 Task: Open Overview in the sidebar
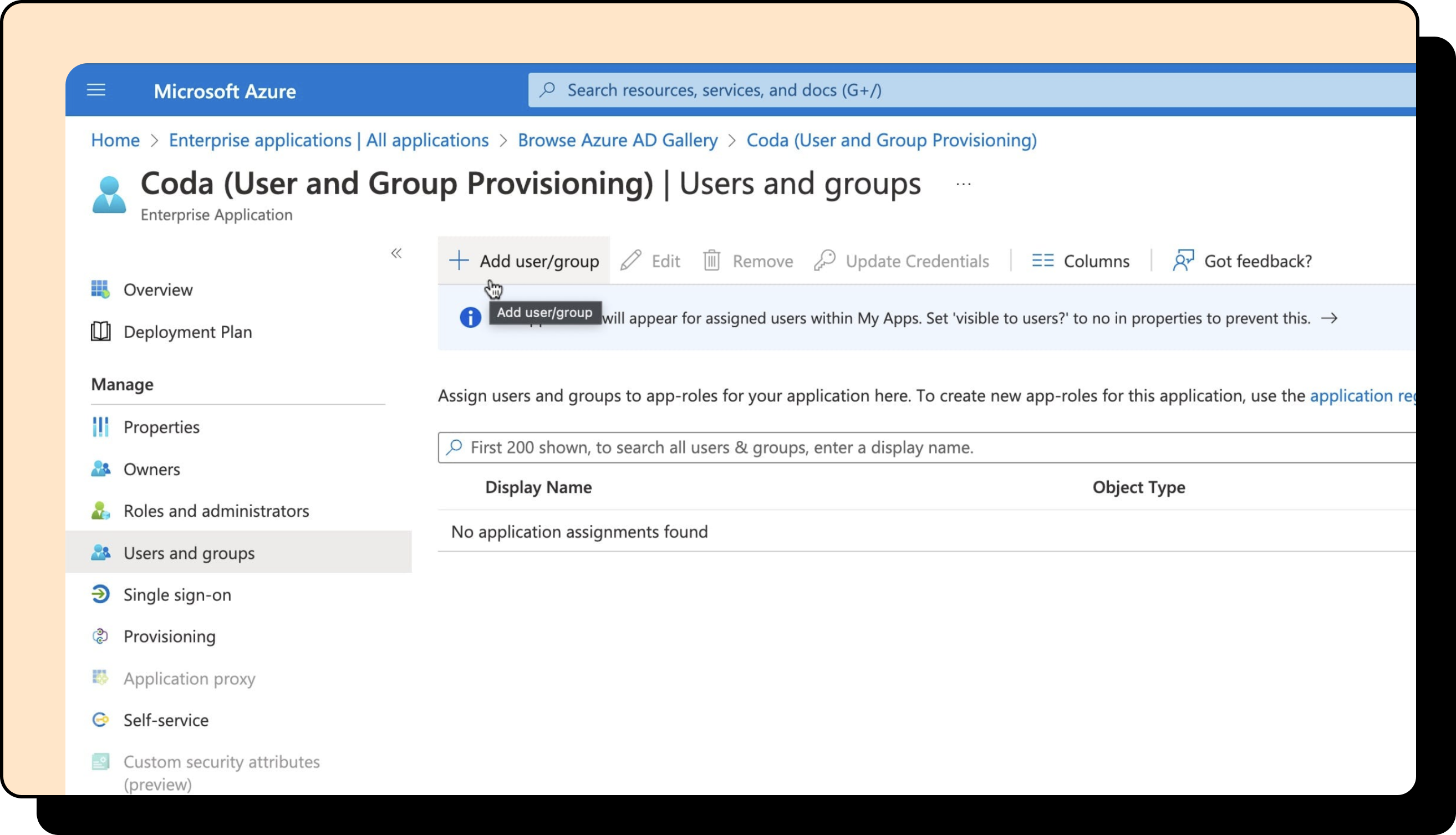(157, 290)
